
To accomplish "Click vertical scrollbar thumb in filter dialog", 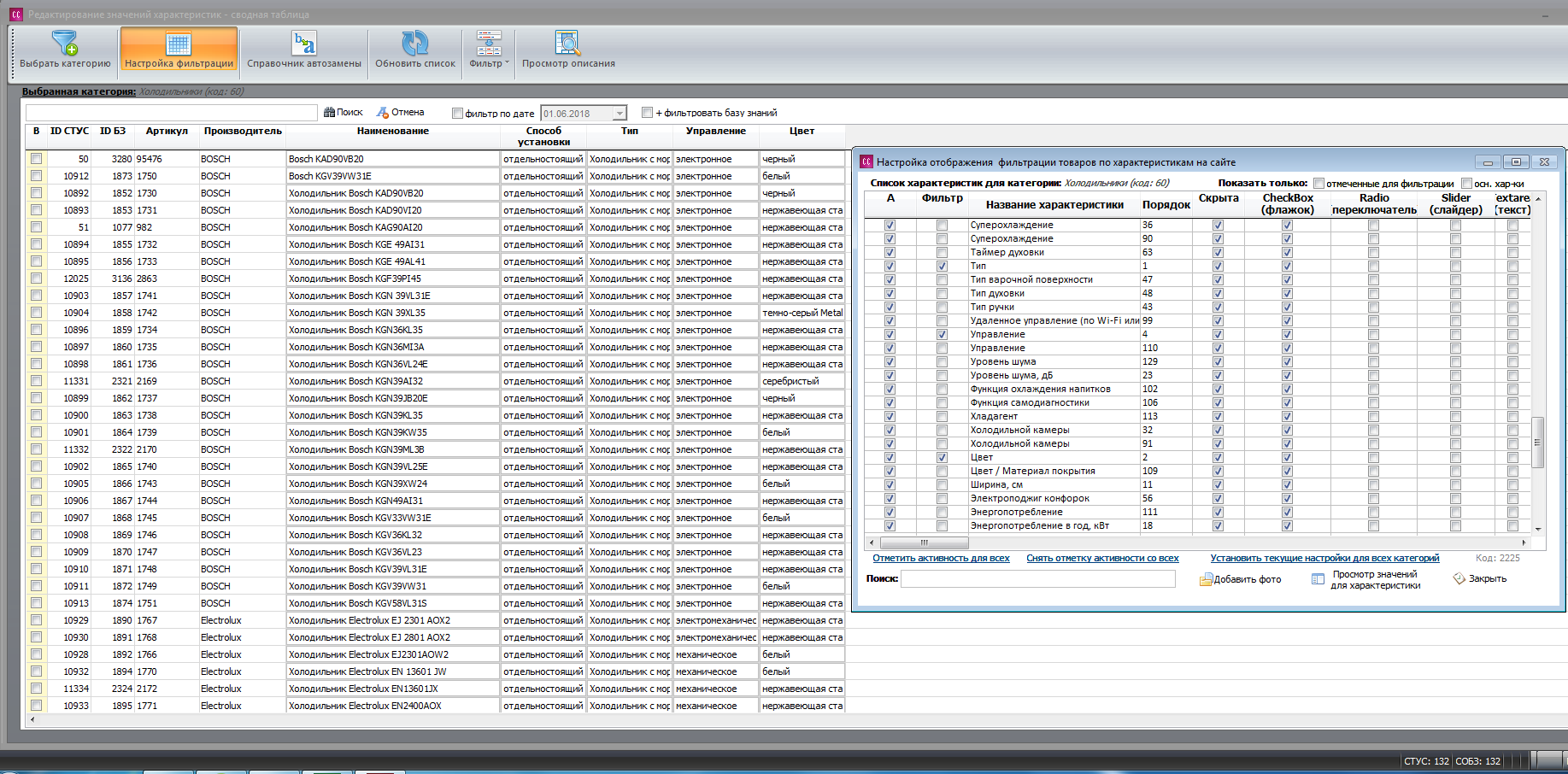I will pos(1537,442).
